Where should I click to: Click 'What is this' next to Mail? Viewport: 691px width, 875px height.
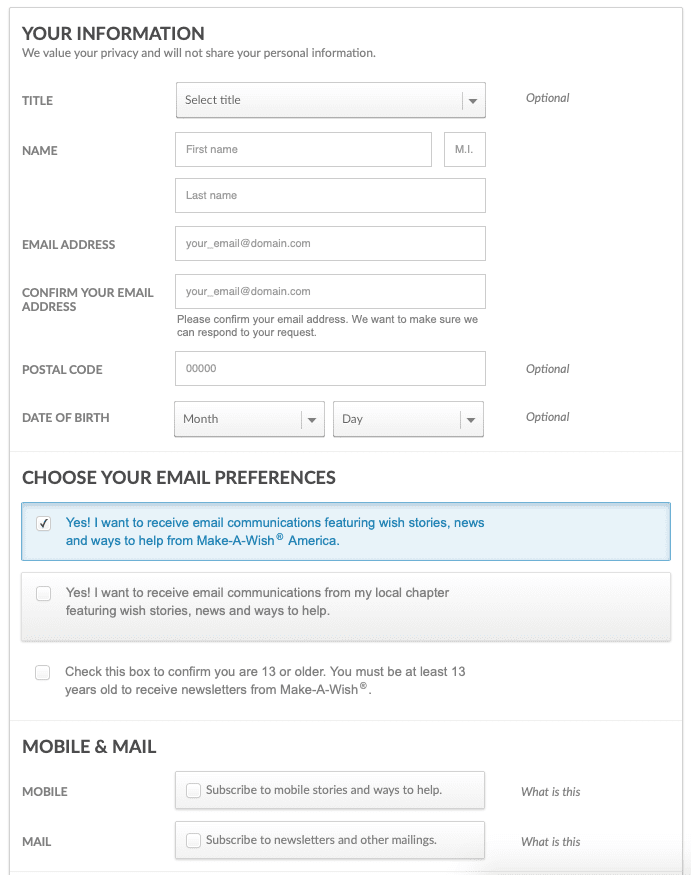pyautogui.click(x=550, y=841)
